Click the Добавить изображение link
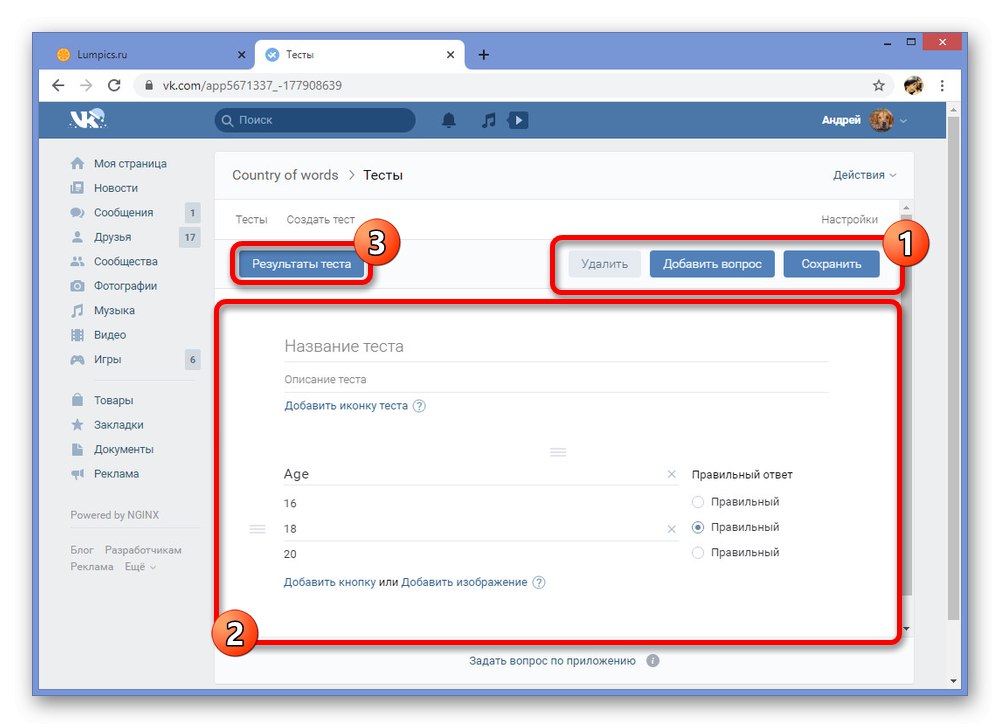This screenshot has height=728, width=1000. (464, 583)
